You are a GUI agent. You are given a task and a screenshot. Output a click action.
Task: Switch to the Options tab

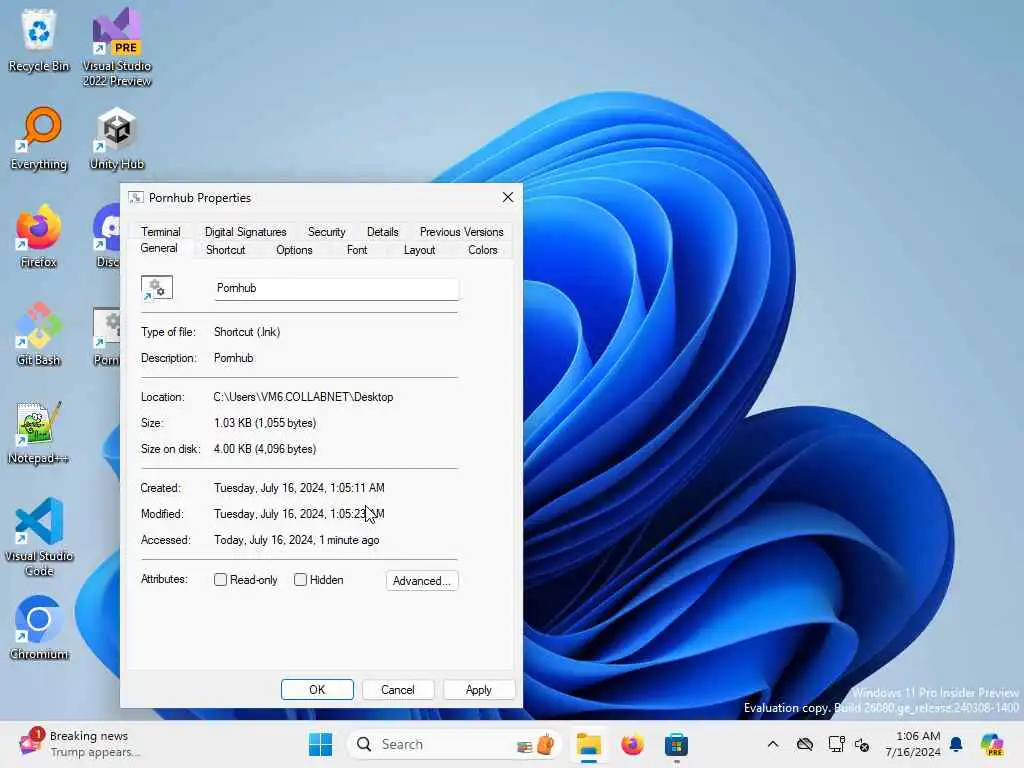coord(294,250)
